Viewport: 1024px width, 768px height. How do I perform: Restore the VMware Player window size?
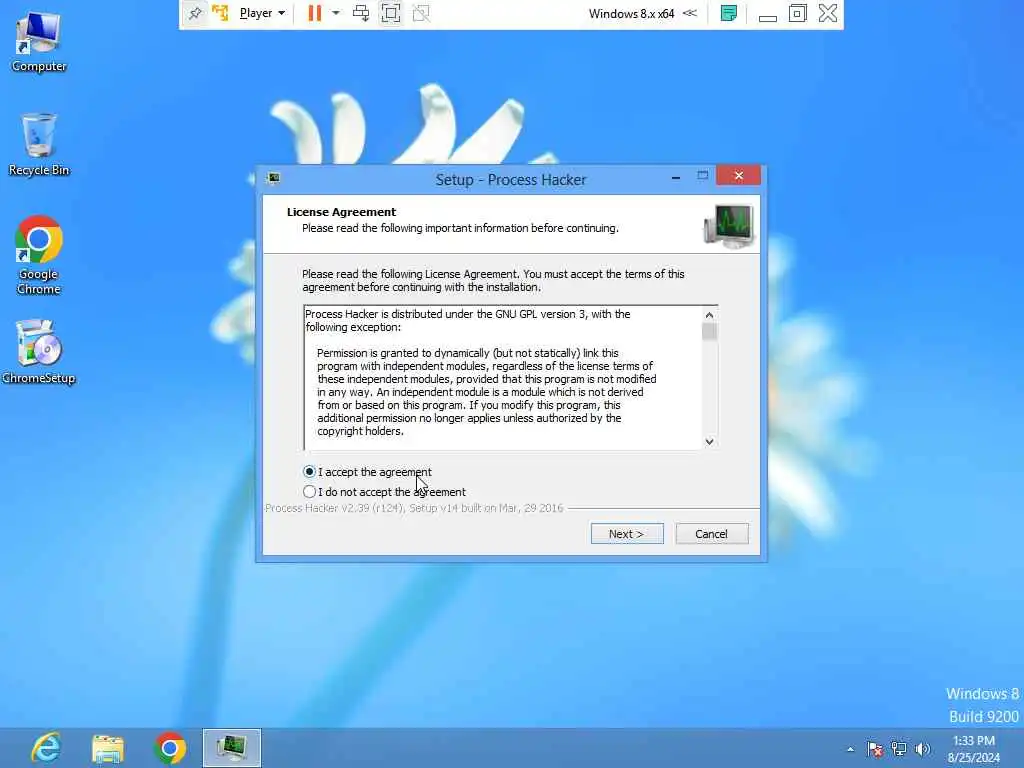click(797, 13)
